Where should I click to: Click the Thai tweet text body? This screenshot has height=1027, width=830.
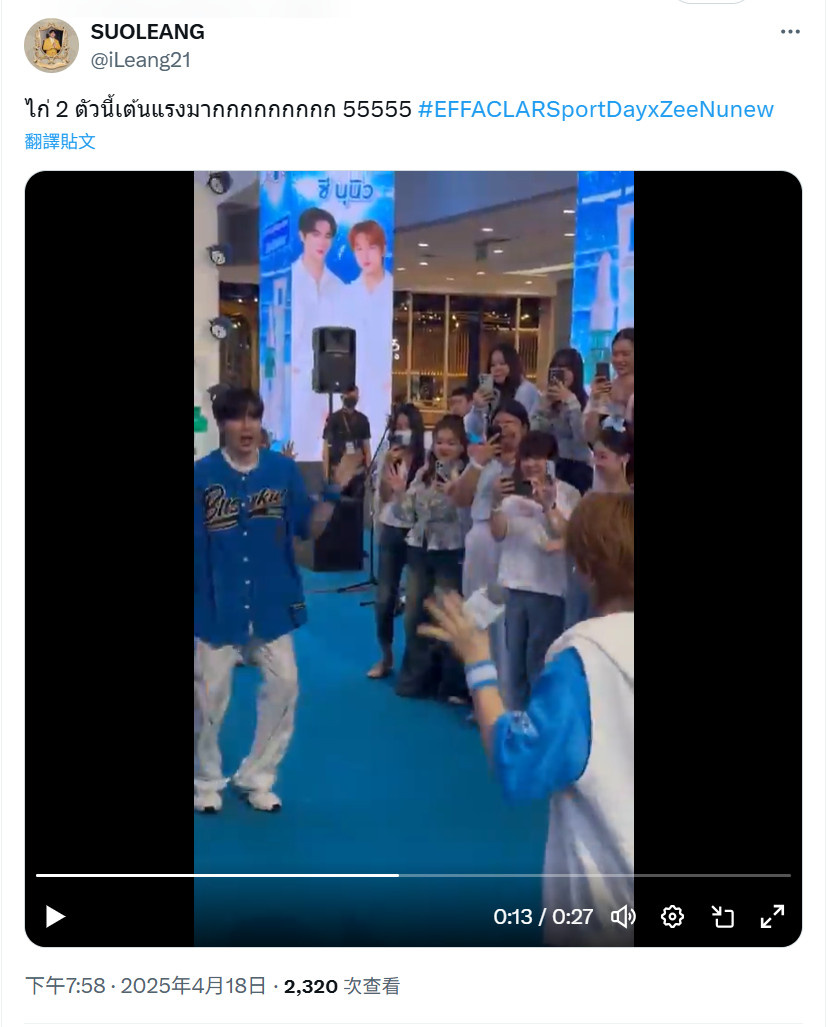pos(219,109)
